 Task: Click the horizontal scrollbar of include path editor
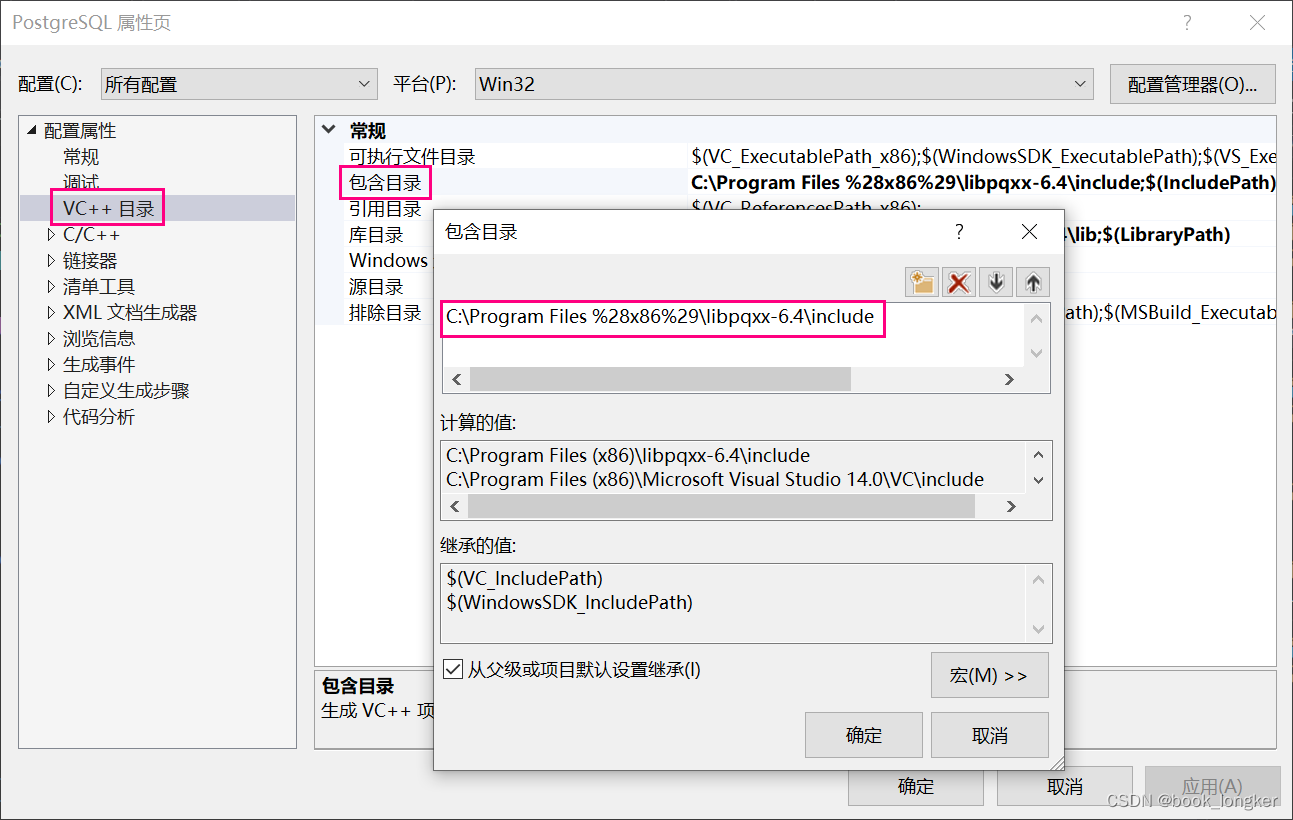click(x=660, y=379)
